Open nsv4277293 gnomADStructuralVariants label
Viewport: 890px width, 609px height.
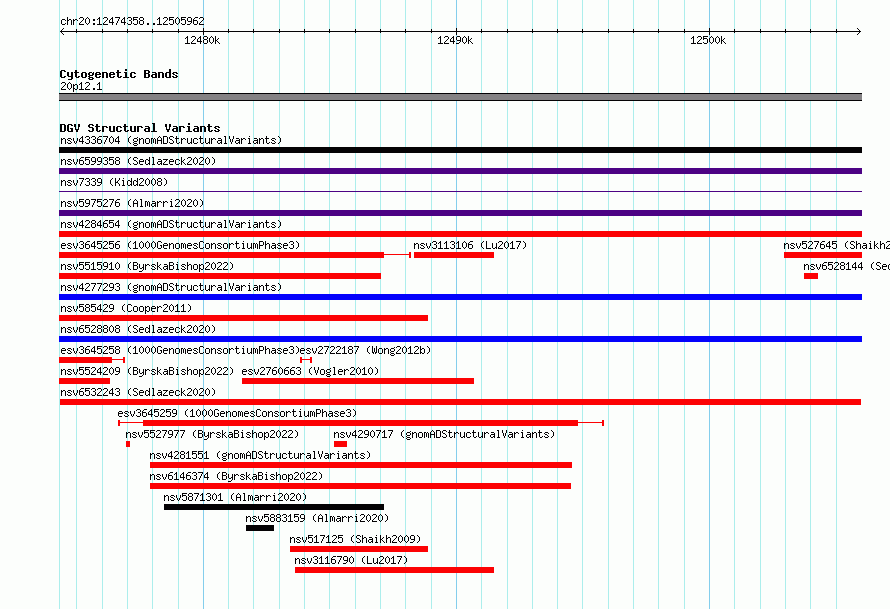(171, 287)
